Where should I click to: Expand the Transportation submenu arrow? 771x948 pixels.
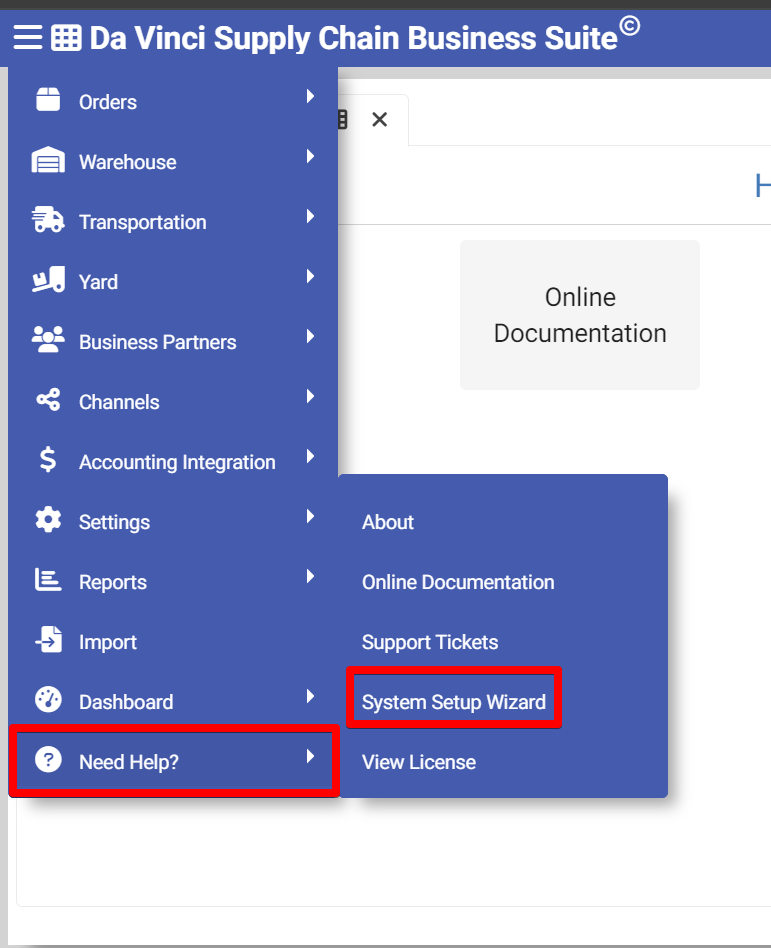[310, 216]
